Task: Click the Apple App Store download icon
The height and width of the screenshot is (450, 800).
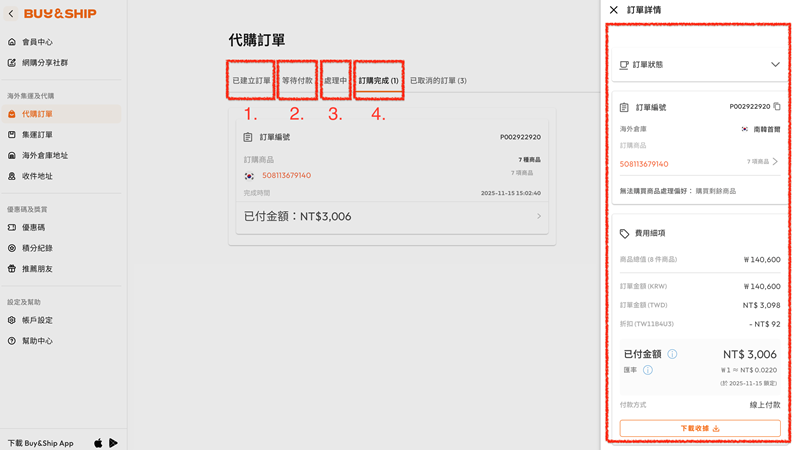Action: pyautogui.click(x=98, y=443)
